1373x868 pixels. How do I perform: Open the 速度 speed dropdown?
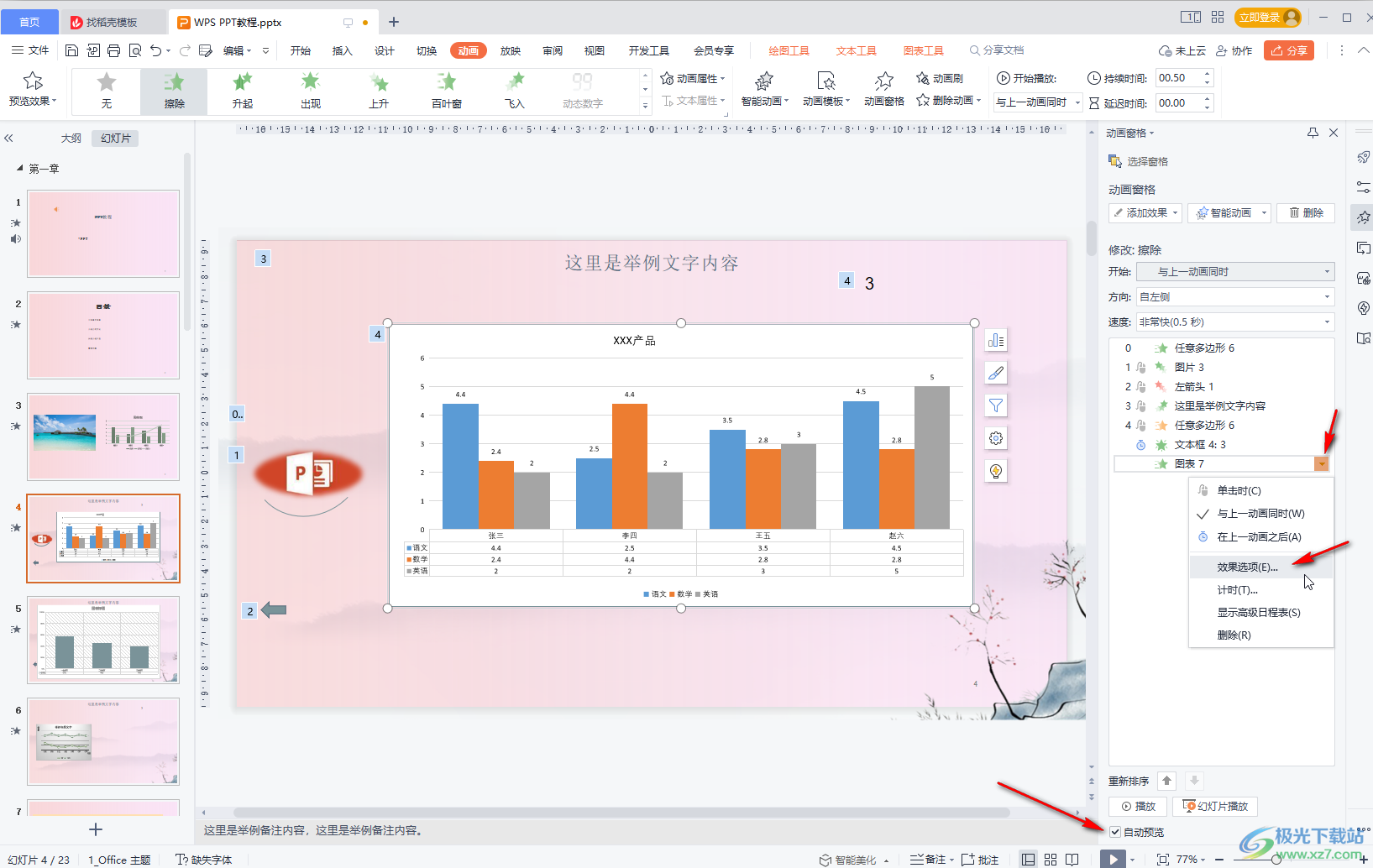[x=1234, y=322]
